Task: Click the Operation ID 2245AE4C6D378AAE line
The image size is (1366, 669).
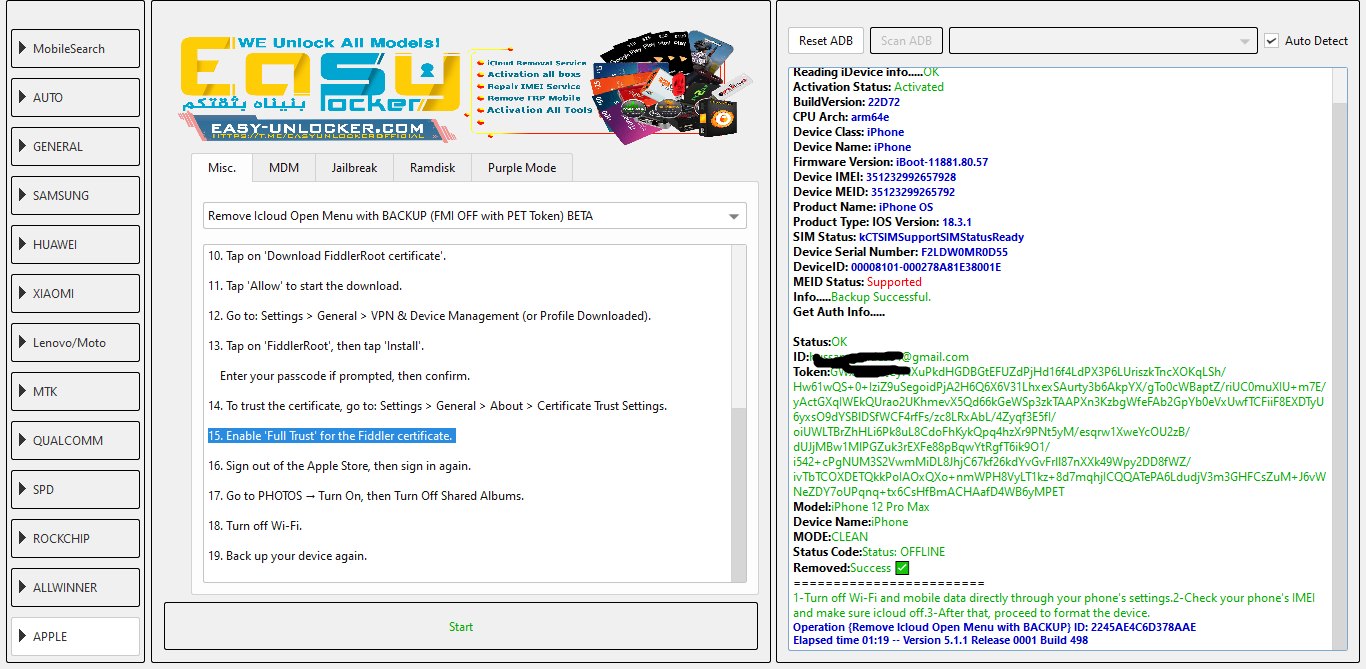Action: tap(994, 627)
